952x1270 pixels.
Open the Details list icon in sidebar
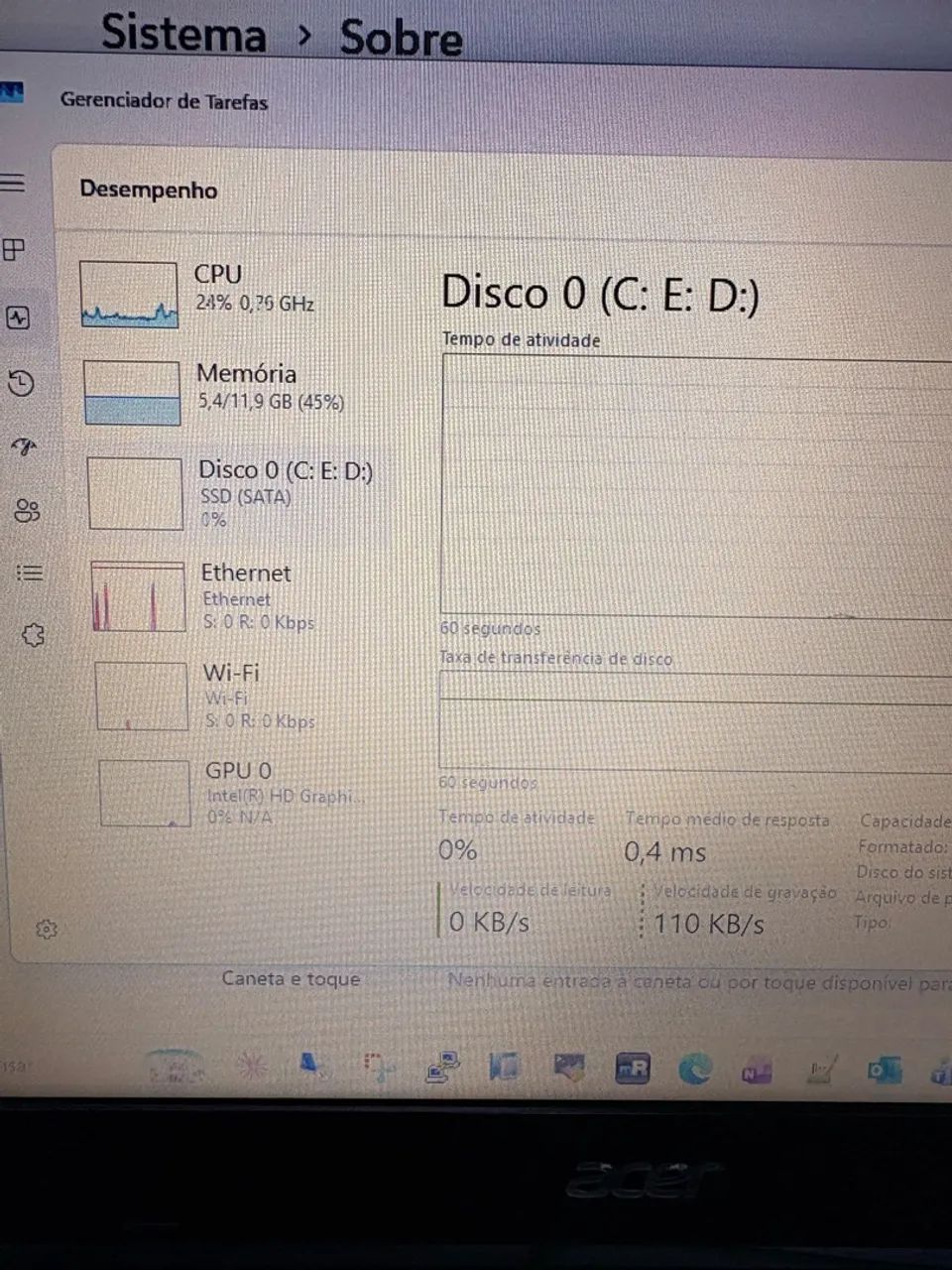point(30,572)
